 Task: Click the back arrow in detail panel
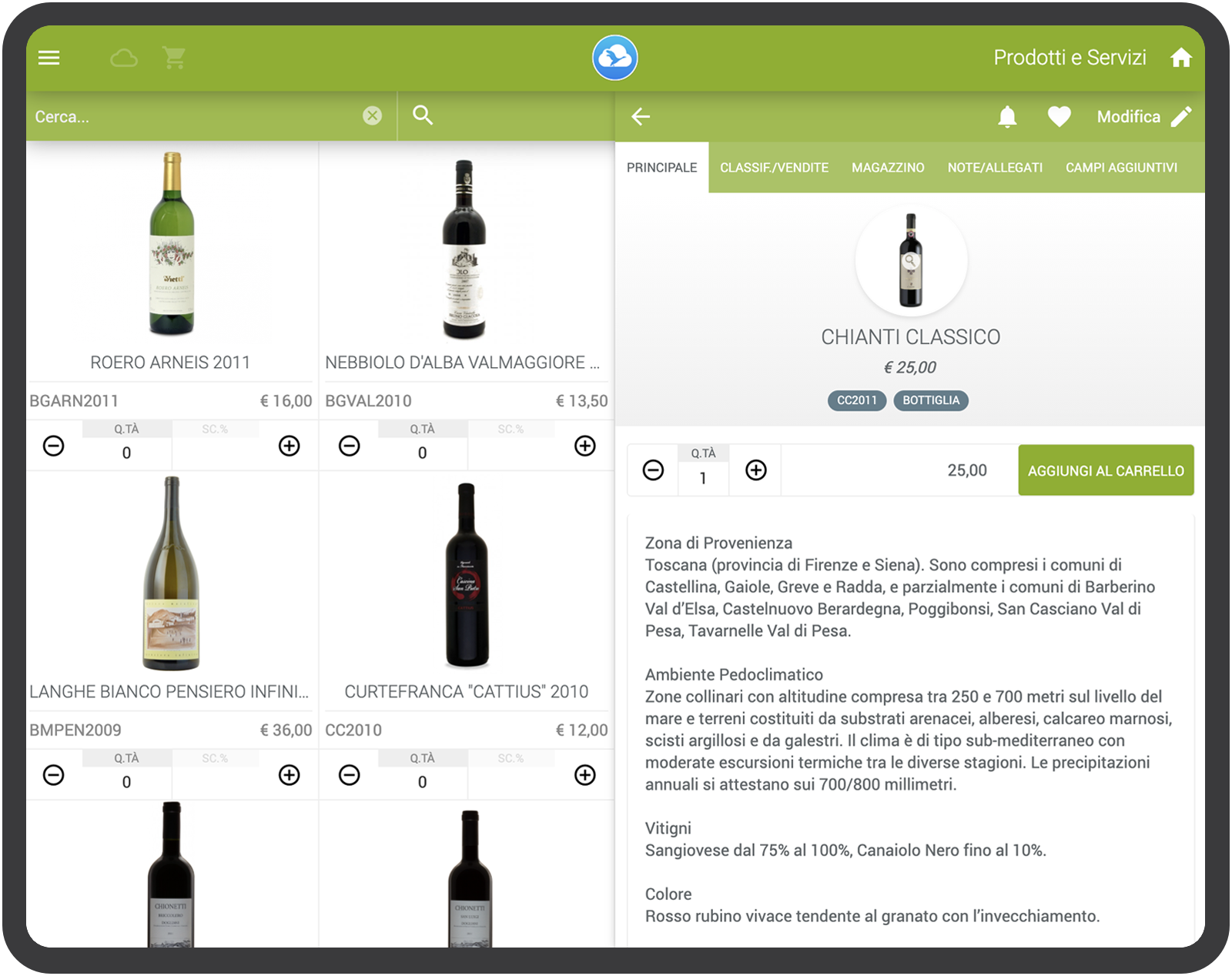(x=641, y=116)
